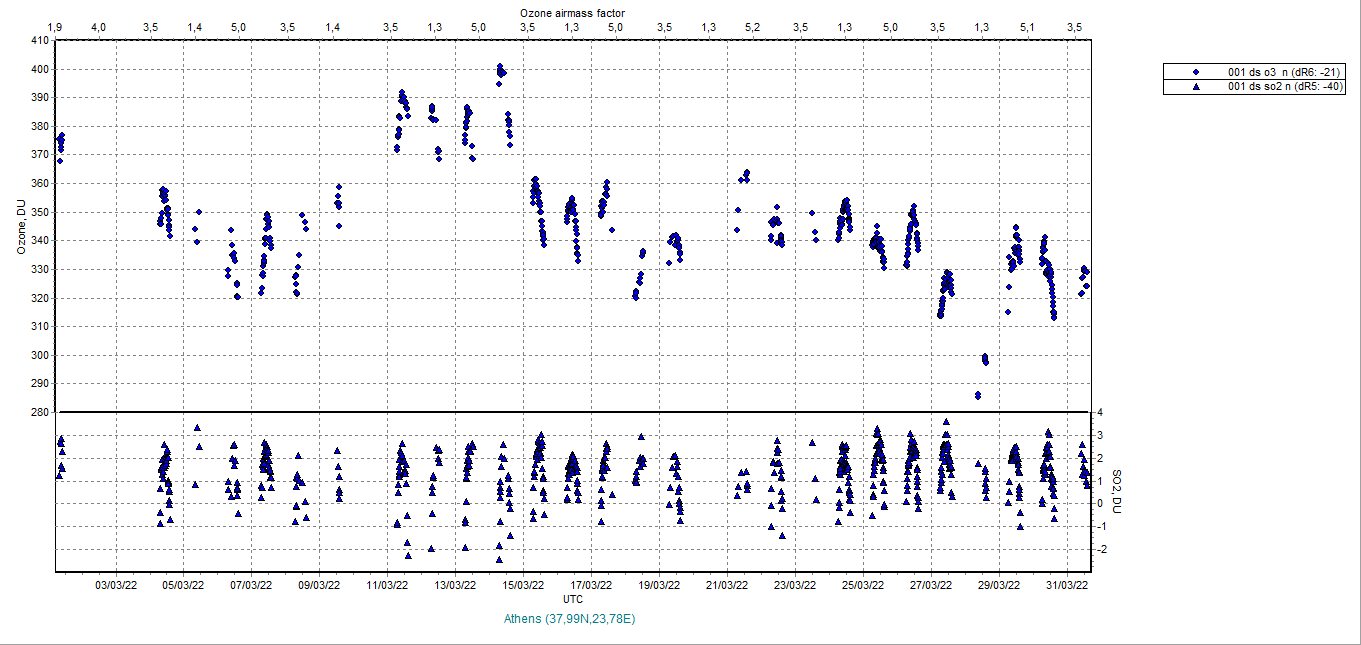Click the 5,2 airmass factor label
This screenshot has height=645, width=1361.
click(752, 26)
